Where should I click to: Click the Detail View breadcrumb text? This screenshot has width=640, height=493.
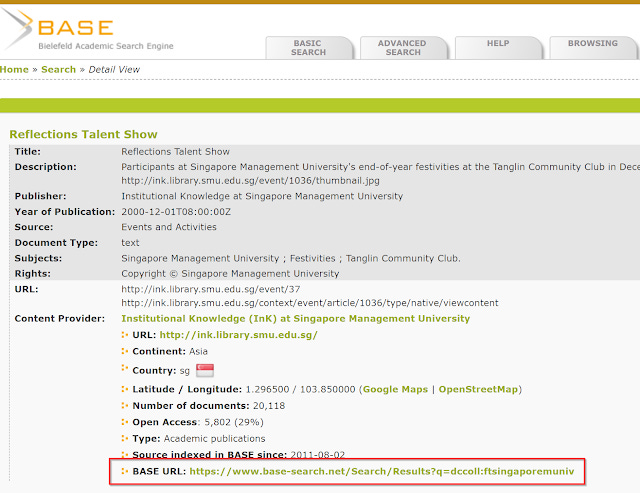[114, 69]
